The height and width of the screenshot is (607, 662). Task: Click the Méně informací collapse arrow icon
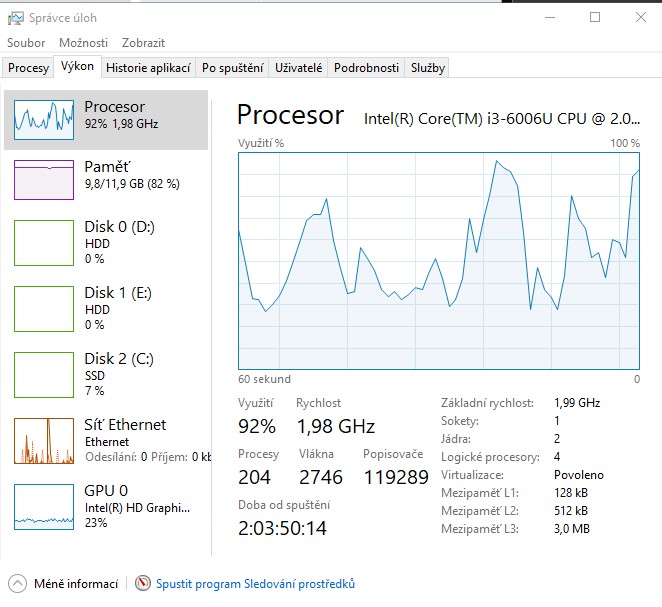(x=17, y=584)
